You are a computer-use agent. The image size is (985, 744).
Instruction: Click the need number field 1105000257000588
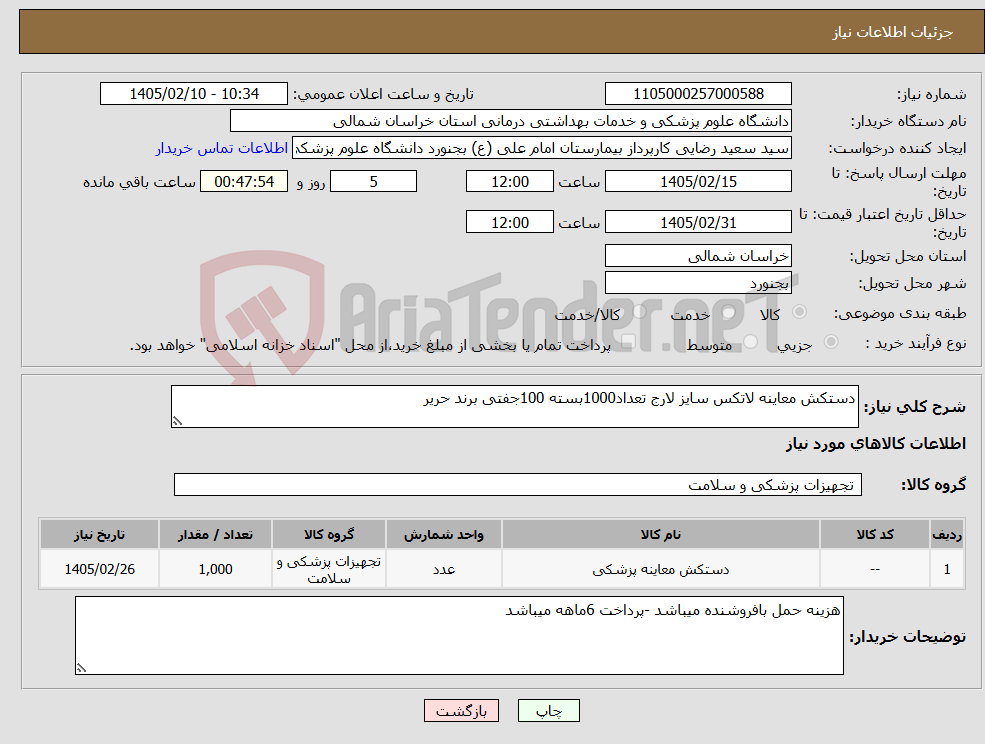click(x=698, y=94)
